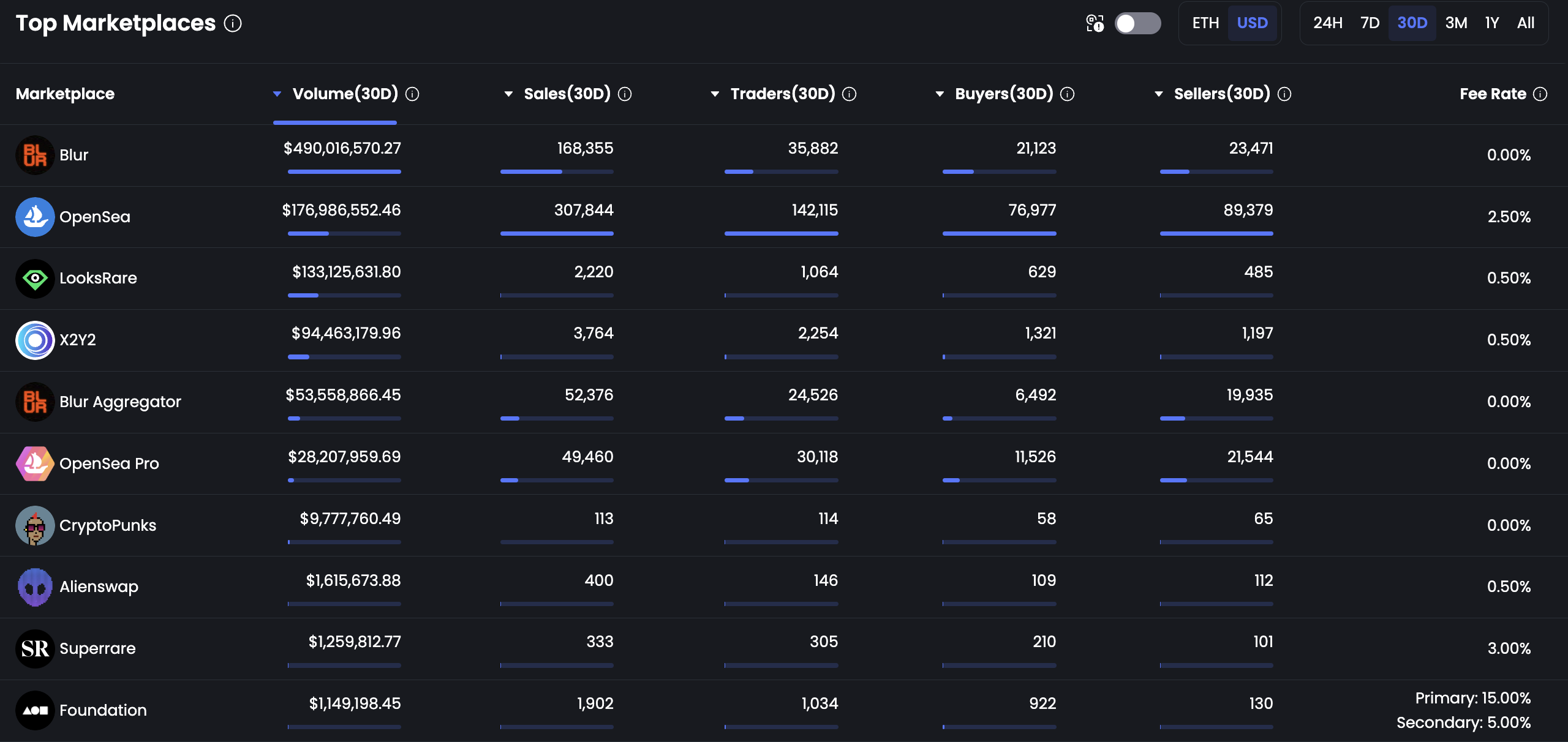Switch currency to ETH
The height and width of the screenshot is (742, 1568).
click(x=1205, y=23)
